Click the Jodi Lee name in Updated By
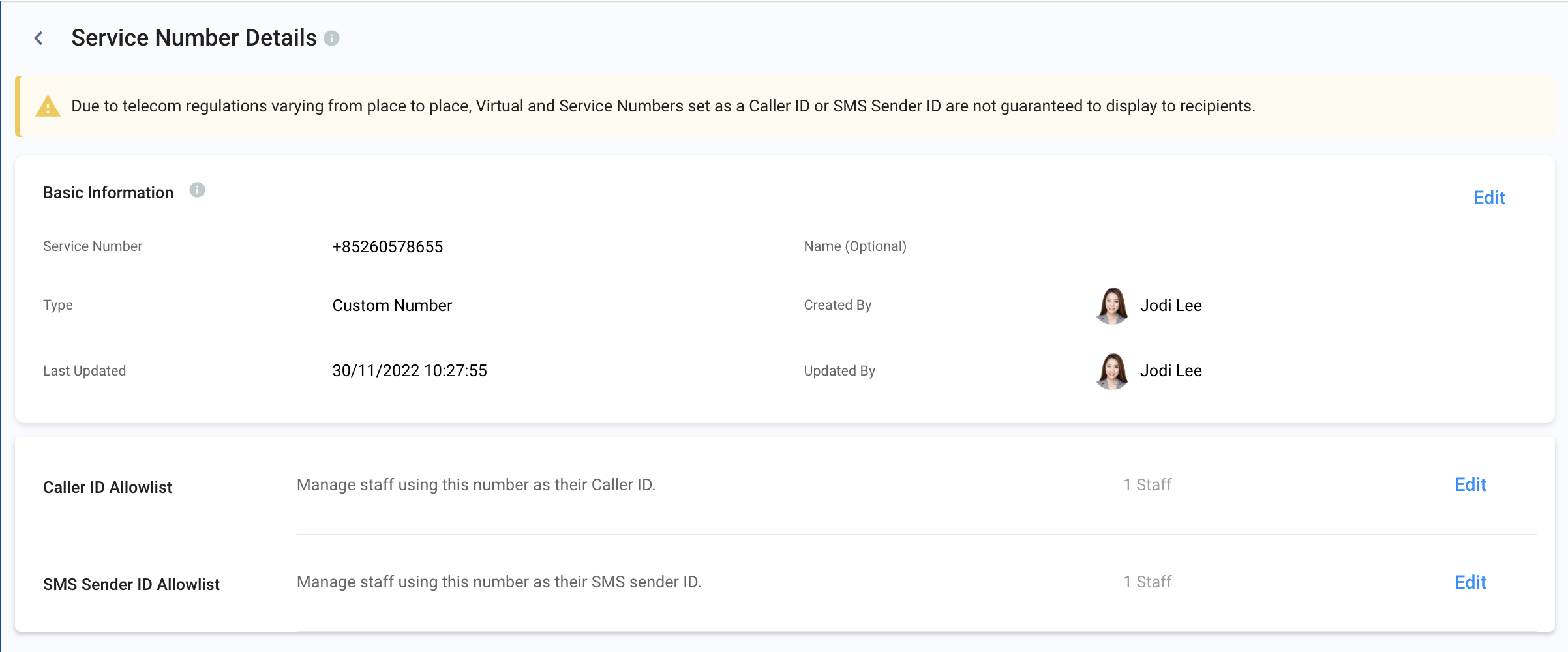This screenshot has height=652, width=1568. [1171, 370]
